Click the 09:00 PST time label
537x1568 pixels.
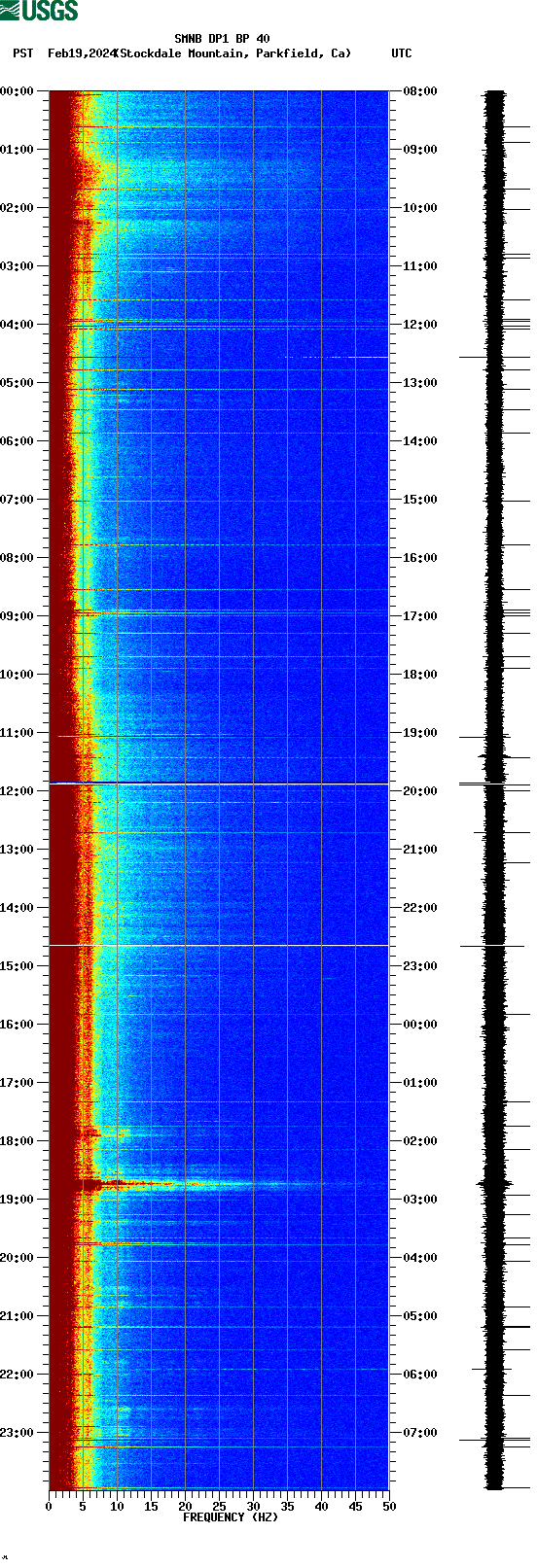click(x=18, y=616)
